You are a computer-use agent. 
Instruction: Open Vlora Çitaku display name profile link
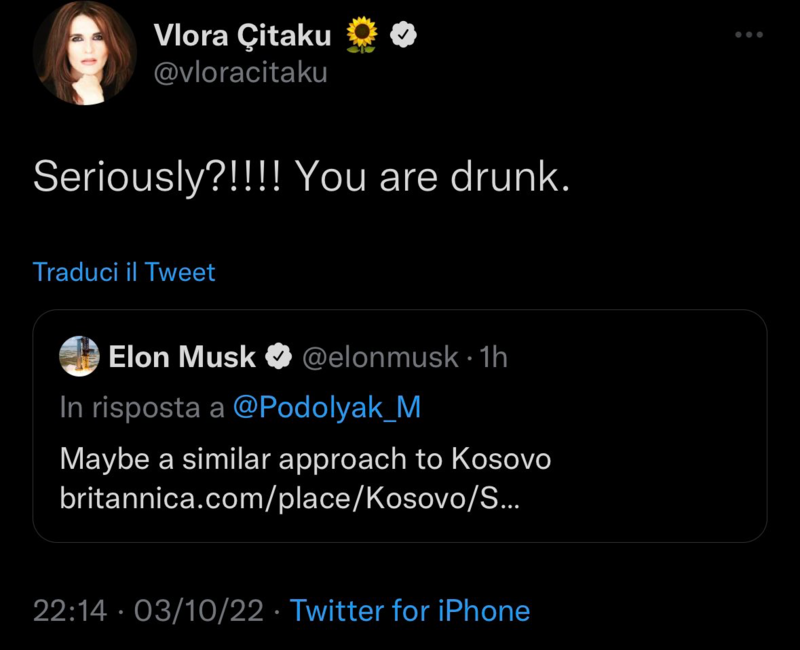pos(243,35)
